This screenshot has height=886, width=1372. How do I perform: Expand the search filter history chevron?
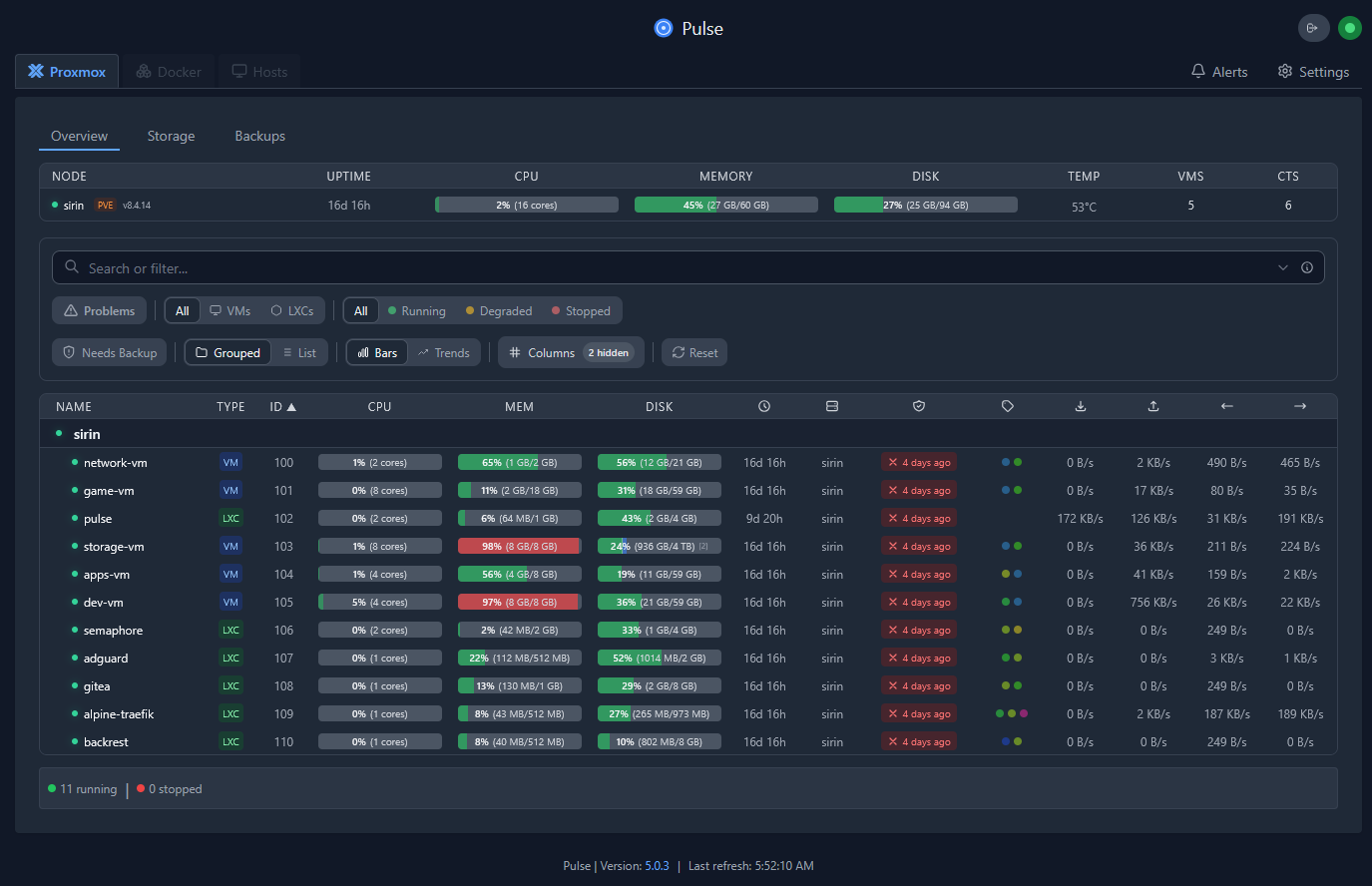(x=1282, y=267)
